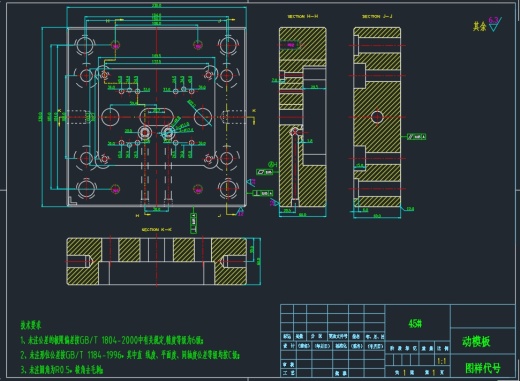Click the '比例' title block header
Image resolution: width=520 pixels, height=381 pixels.
[x=443, y=348]
